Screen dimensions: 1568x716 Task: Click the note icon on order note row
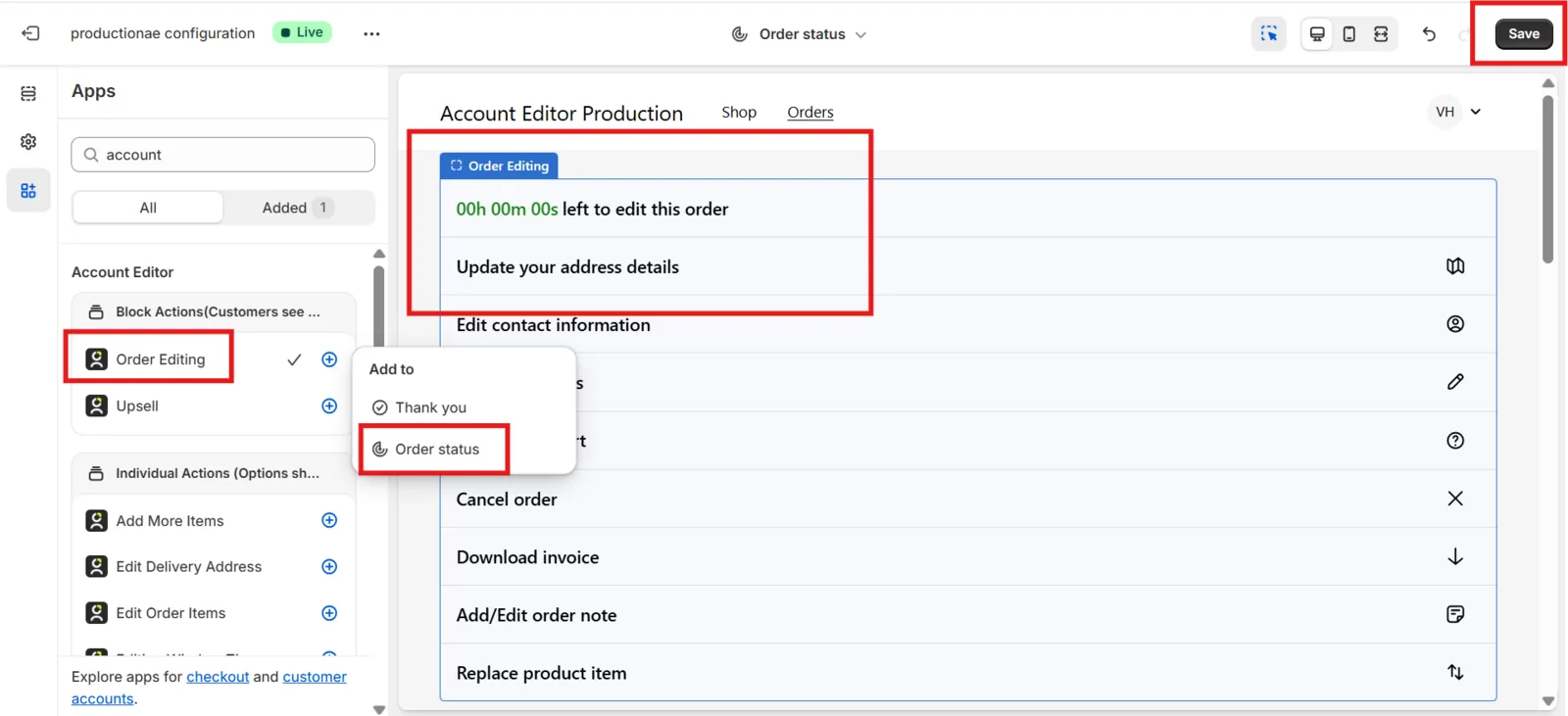pos(1455,614)
